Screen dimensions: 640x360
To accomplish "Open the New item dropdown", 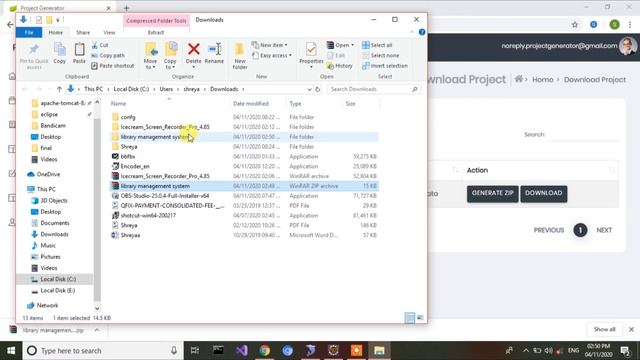I will click(270, 45).
